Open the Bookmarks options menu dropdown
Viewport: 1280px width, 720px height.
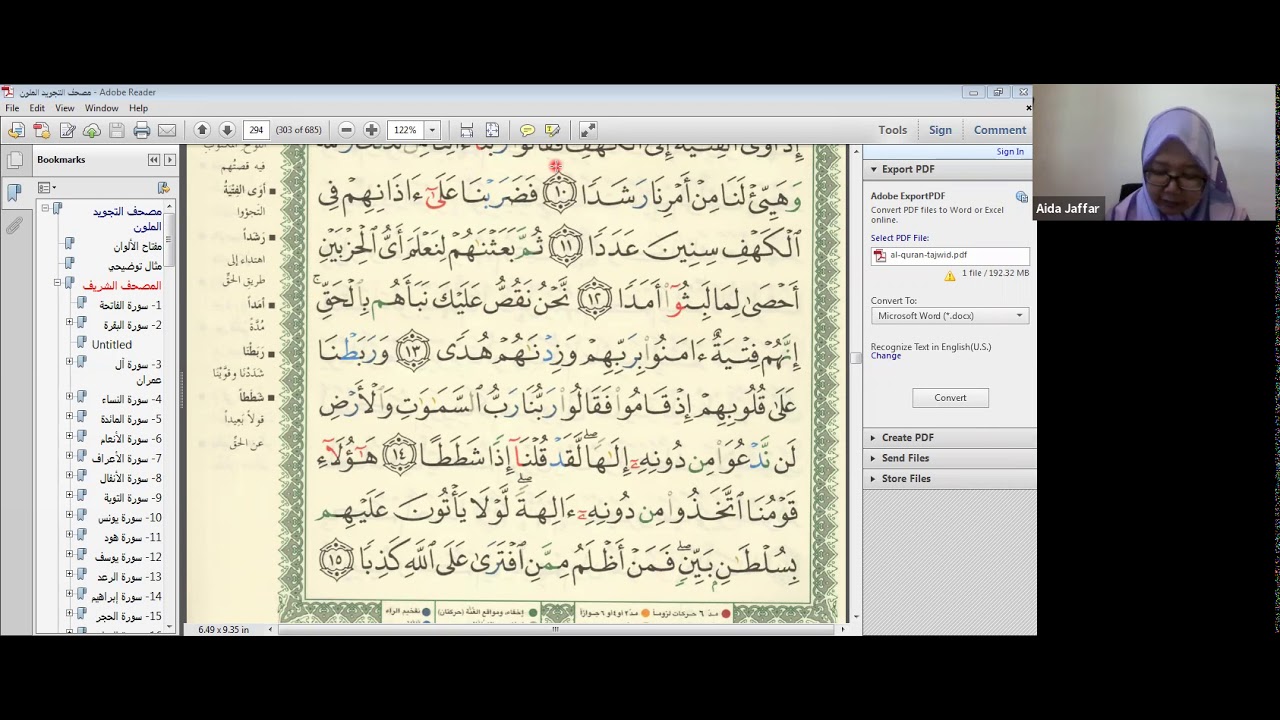[x=45, y=188]
